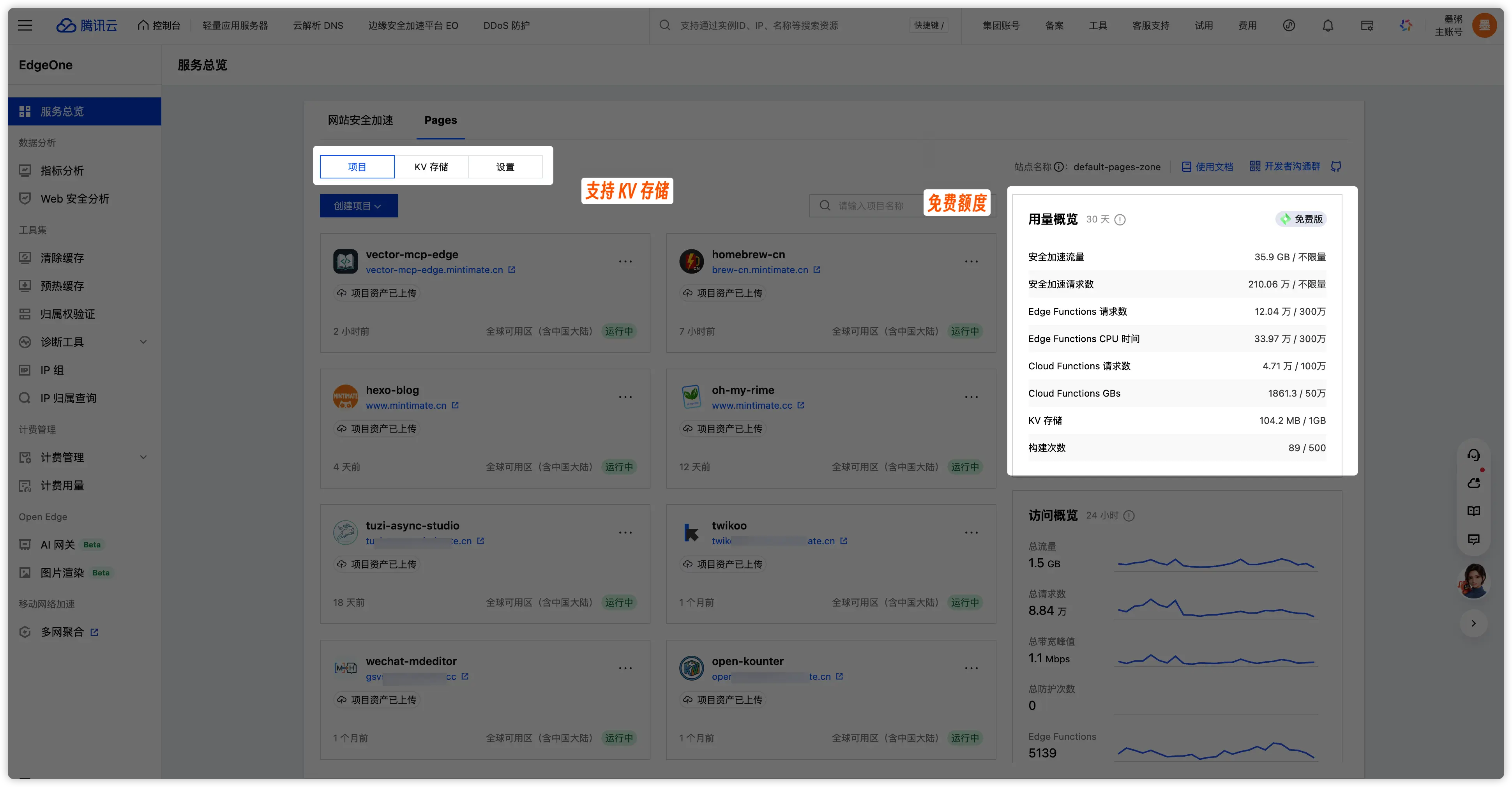The height and width of the screenshot is (787, 1512).
Task: Click the community icon after 开发者沟通群
Action: coord(1336,167)
